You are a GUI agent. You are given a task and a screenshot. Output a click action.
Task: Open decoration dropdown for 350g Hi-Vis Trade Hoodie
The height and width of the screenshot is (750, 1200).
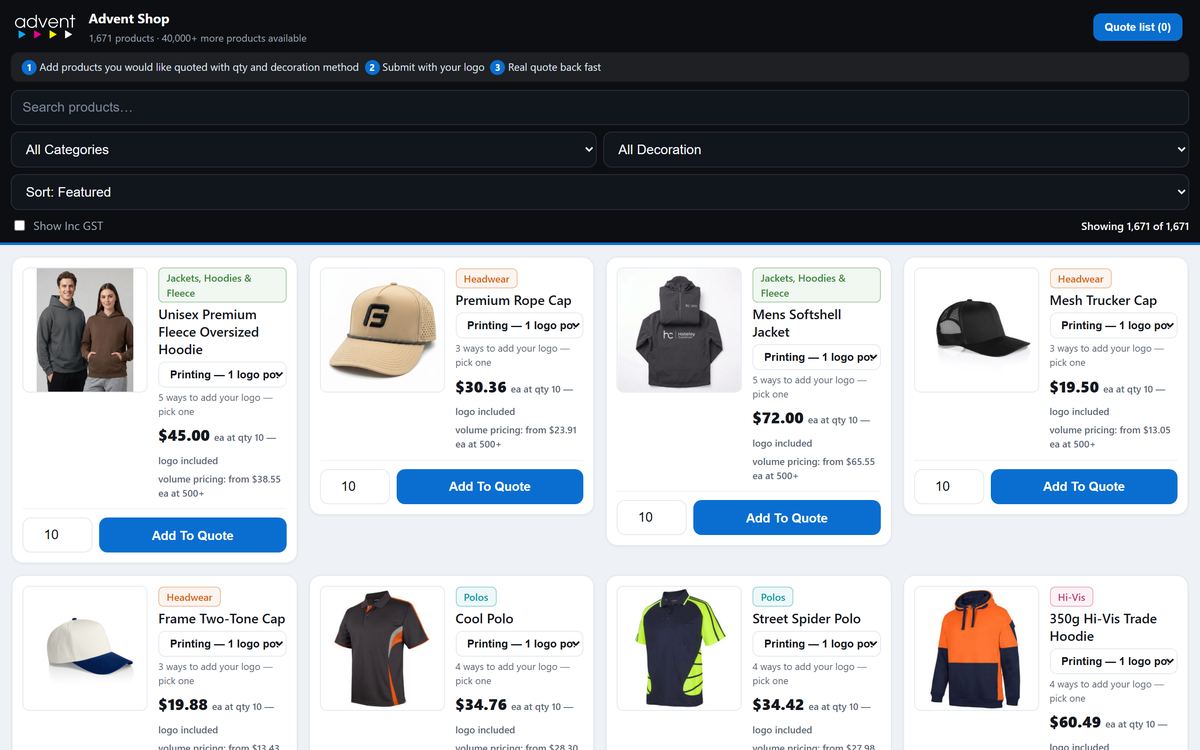pos(1113,661)
